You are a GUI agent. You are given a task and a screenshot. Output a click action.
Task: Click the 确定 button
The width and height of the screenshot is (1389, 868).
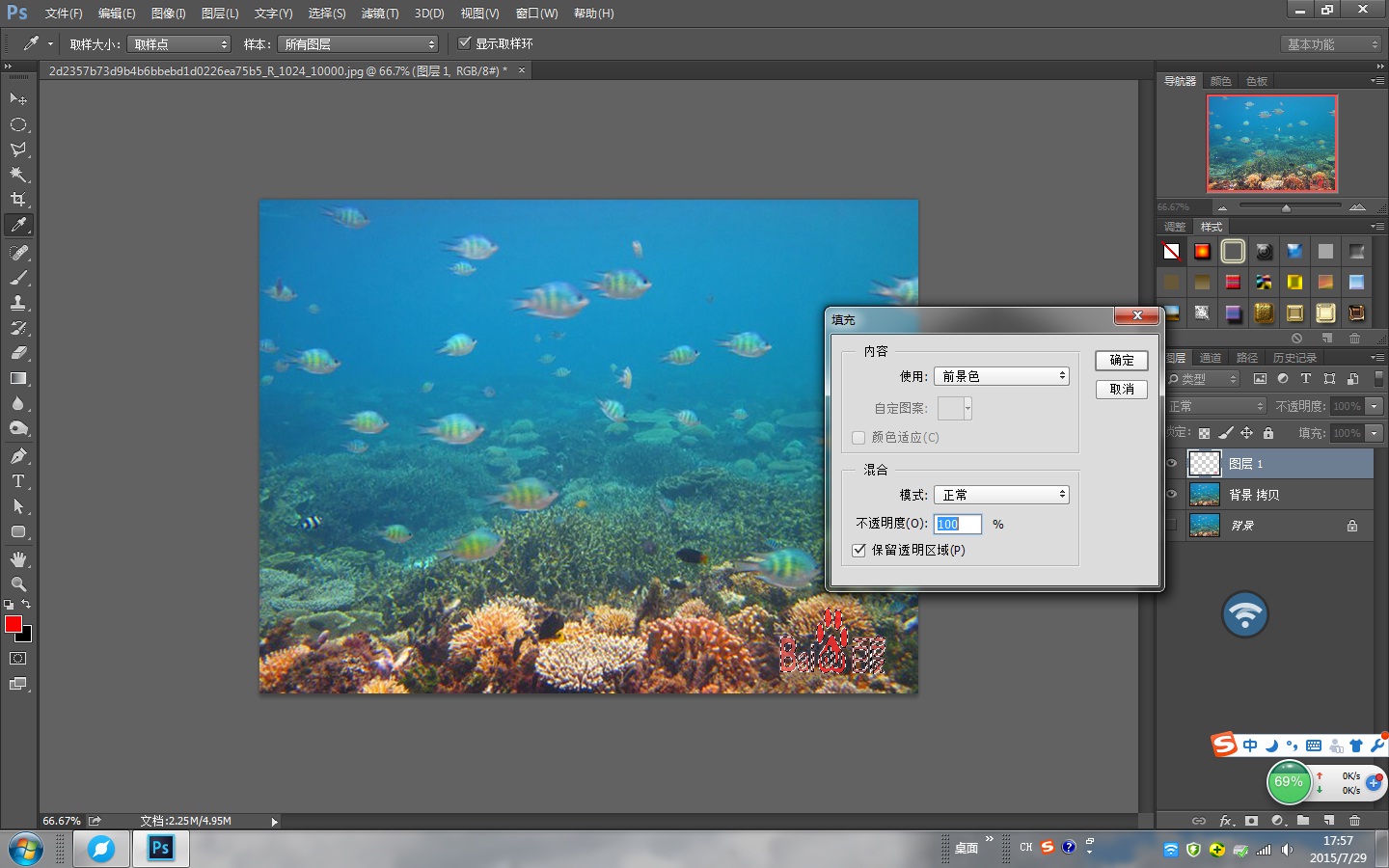[x=1121, y=361]
